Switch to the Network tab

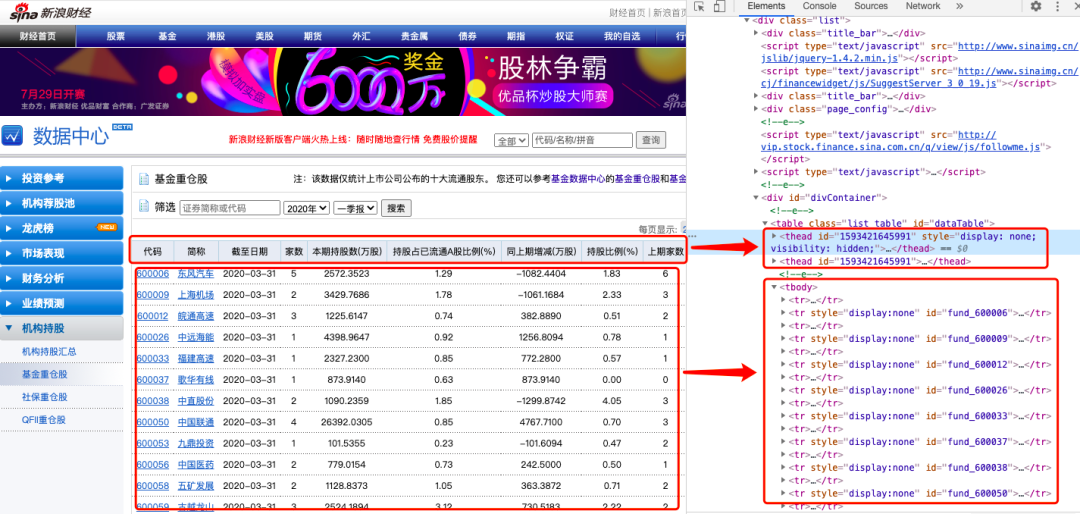tap(923, 6)
